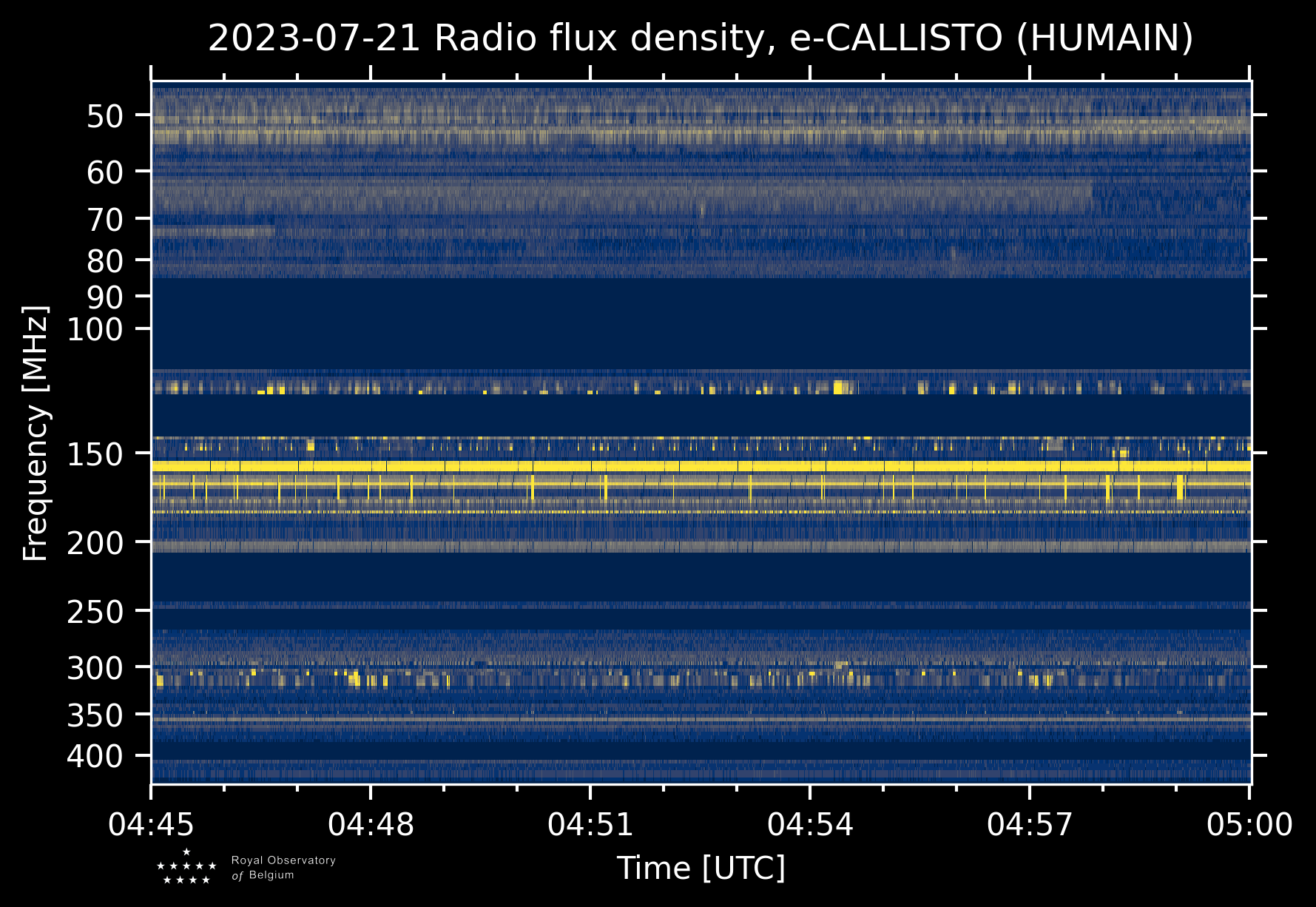This screenshot has width=1316, height=907.
Task: Click the 04:51 time tick label
Action: [590, 824]
